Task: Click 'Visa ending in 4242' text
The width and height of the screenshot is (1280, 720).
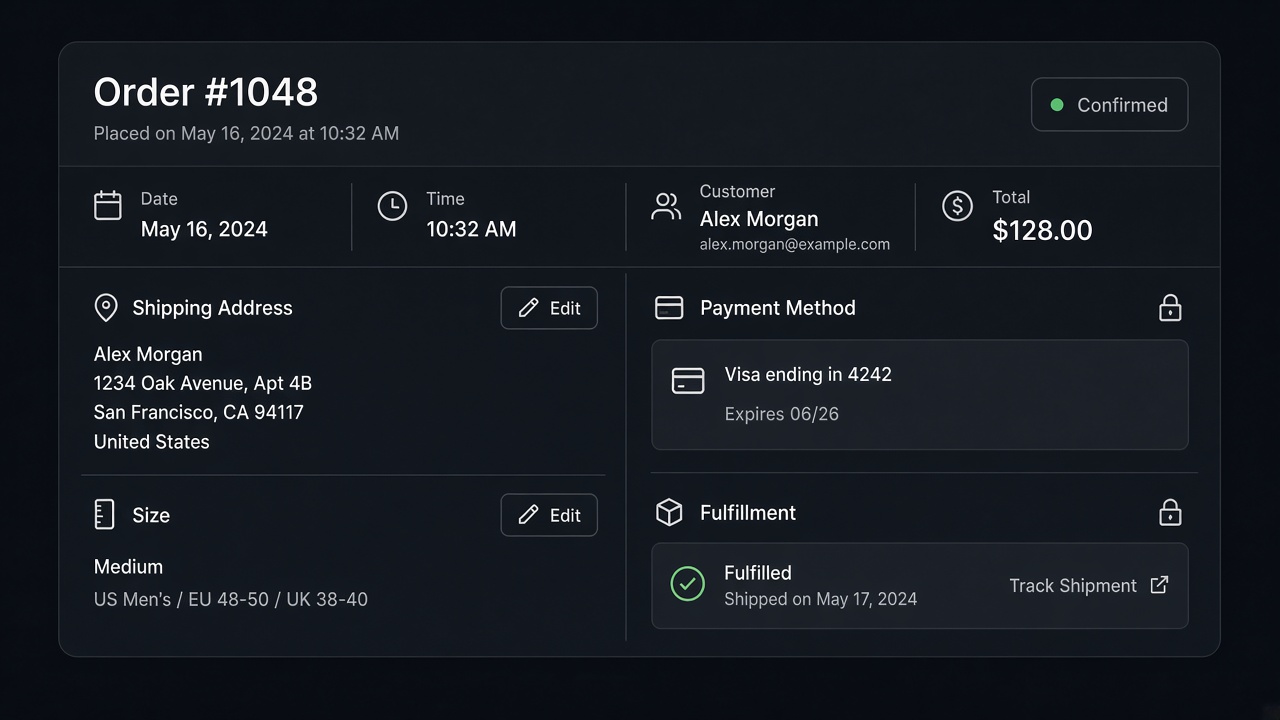Action: (x=808, y=375)
